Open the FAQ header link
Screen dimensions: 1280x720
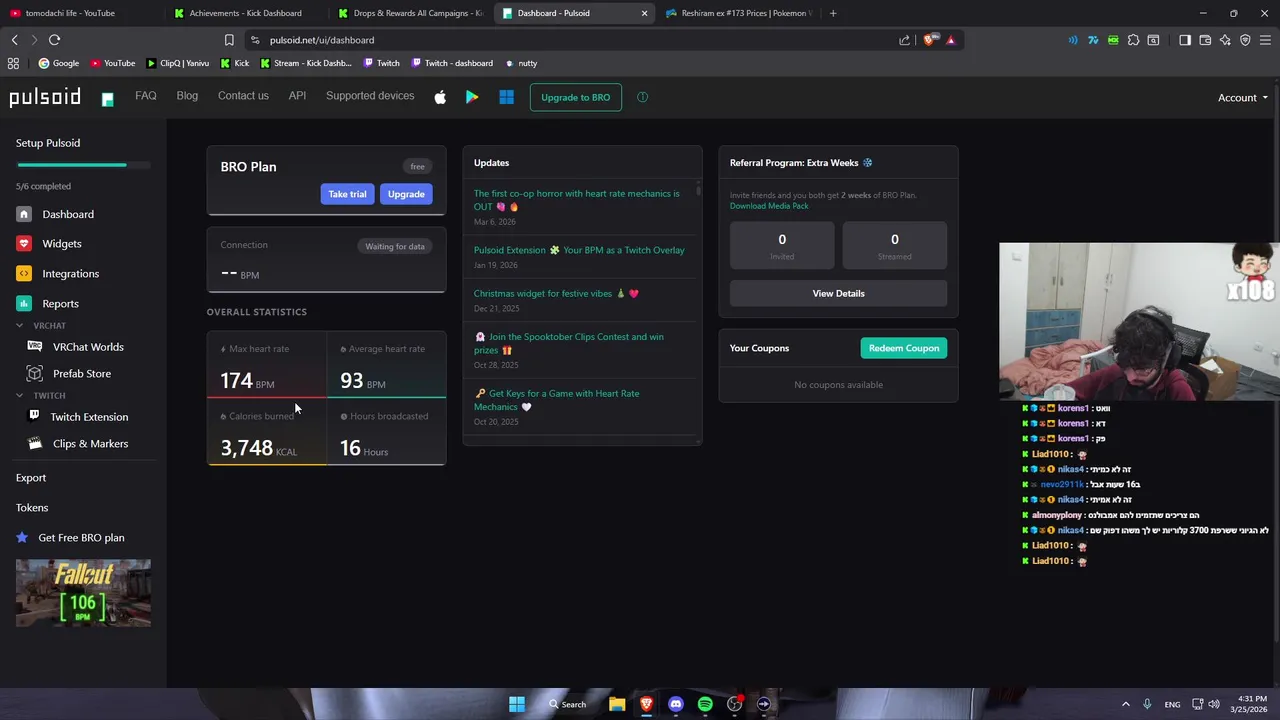pos(146,96)
